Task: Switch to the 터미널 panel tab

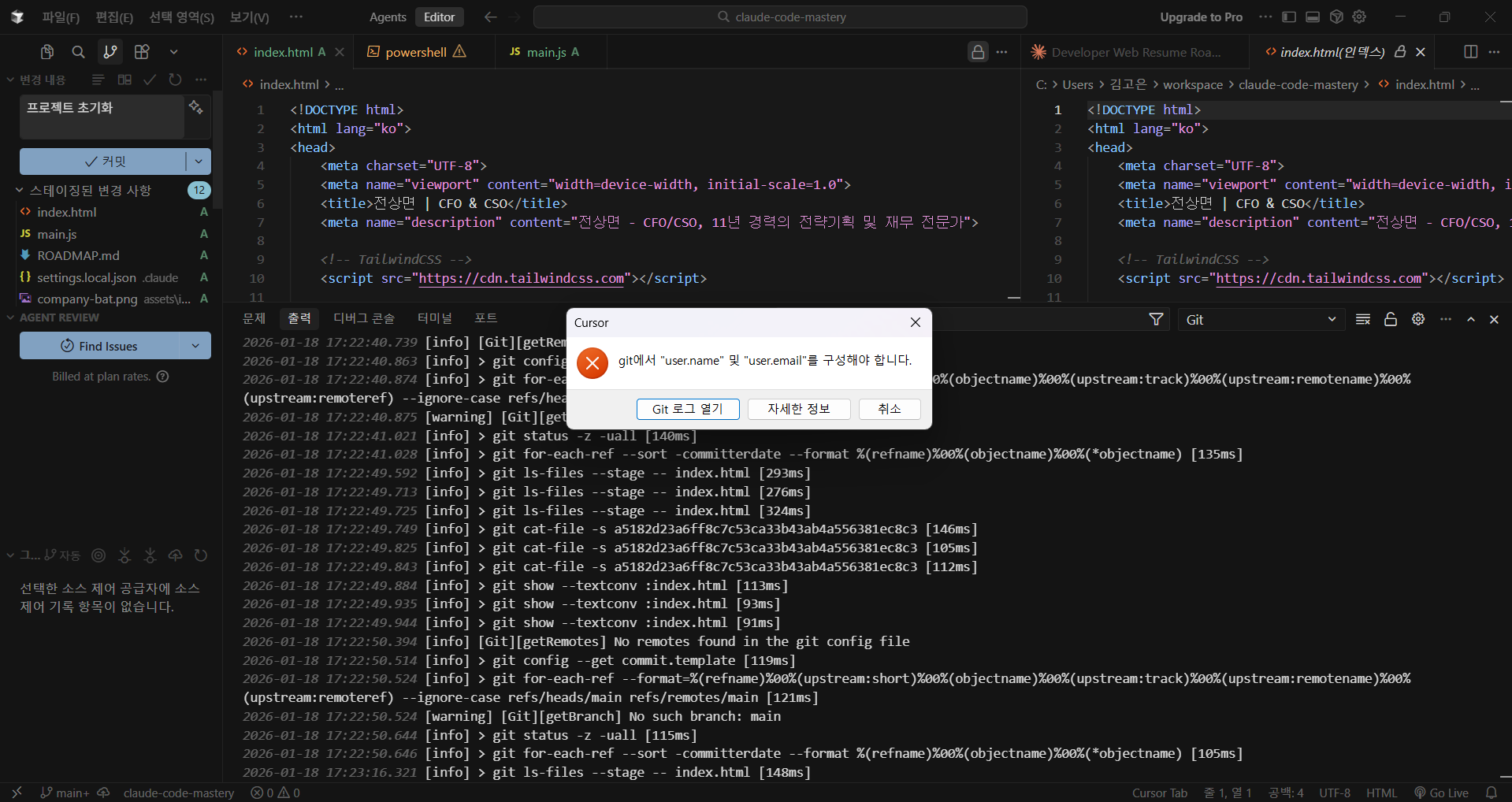Action: click(x=434, y=318)
